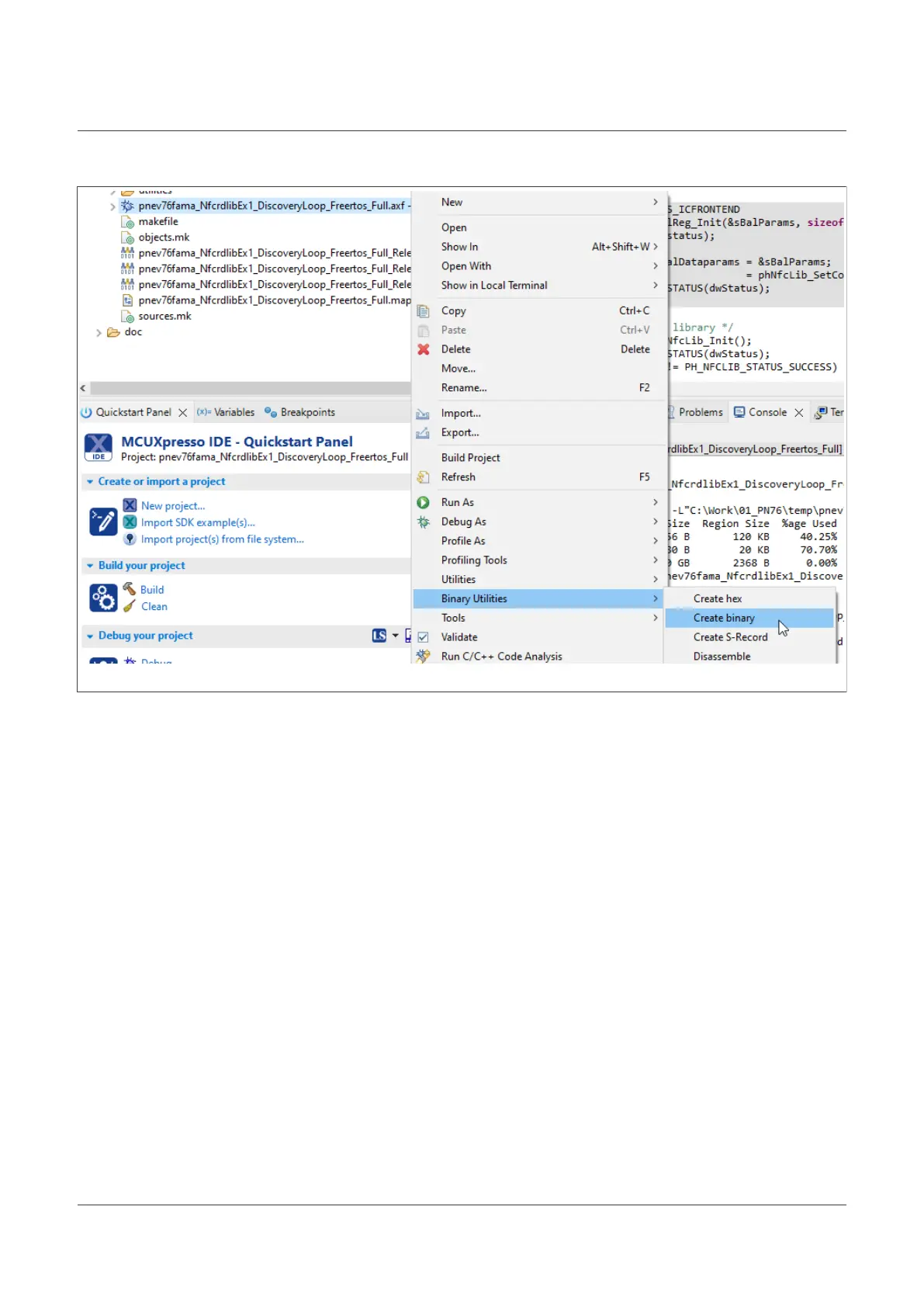Switch to the Problems tab
This screenshot has width=924, height=1307.
click(x=695, y=412)
